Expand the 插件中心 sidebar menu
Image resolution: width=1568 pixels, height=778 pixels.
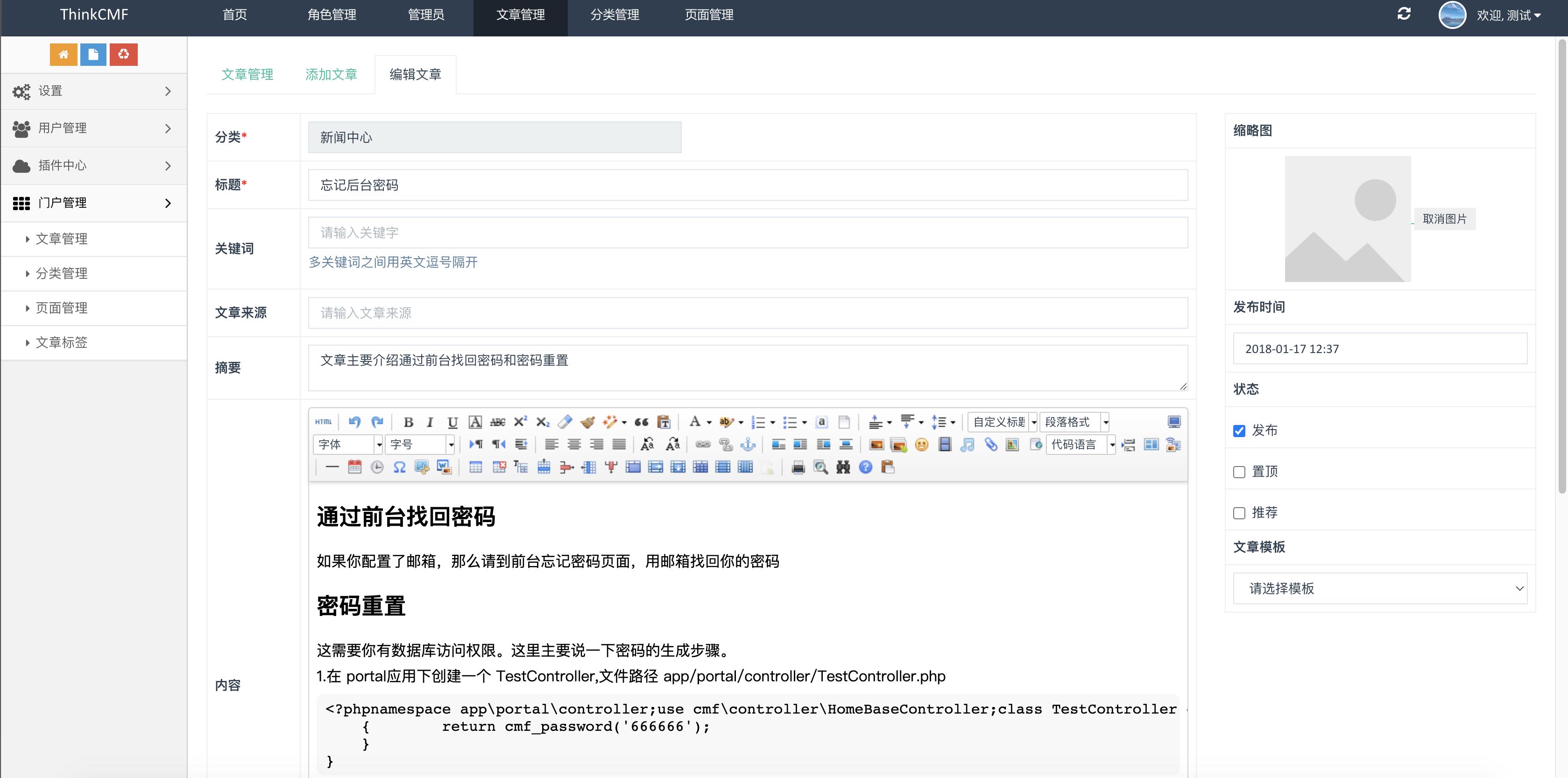94,166
